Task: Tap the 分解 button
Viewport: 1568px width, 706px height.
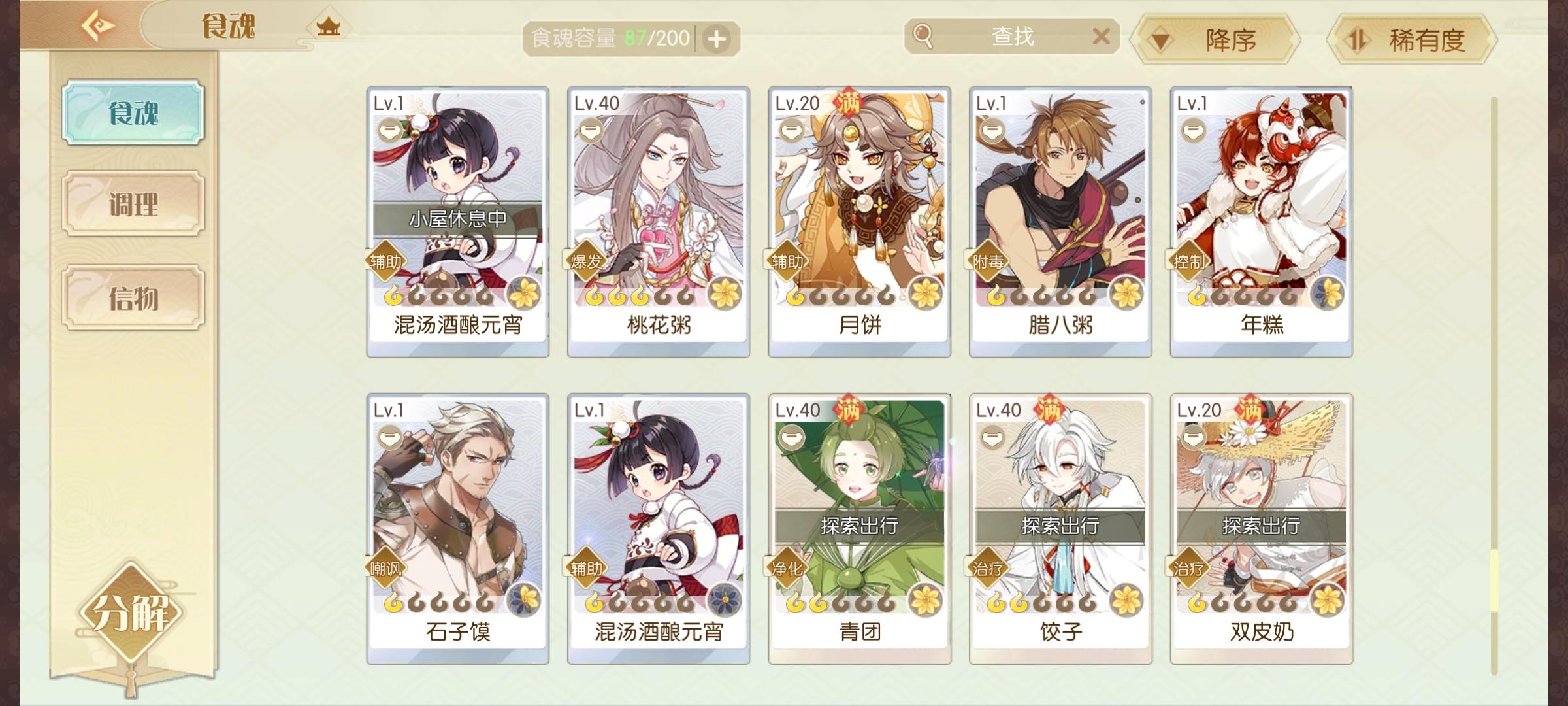Action: click(131, 613)
